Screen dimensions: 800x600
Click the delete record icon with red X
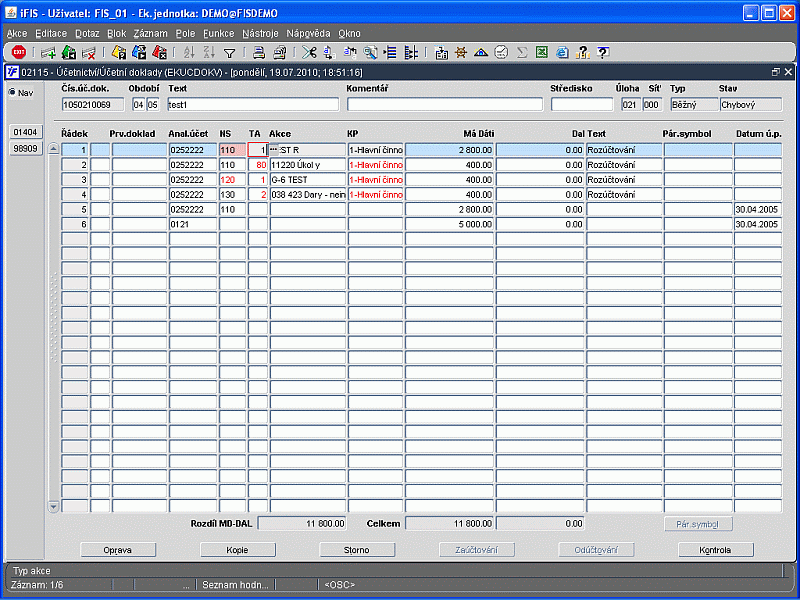pyautogui.click(x=89, y=52)
